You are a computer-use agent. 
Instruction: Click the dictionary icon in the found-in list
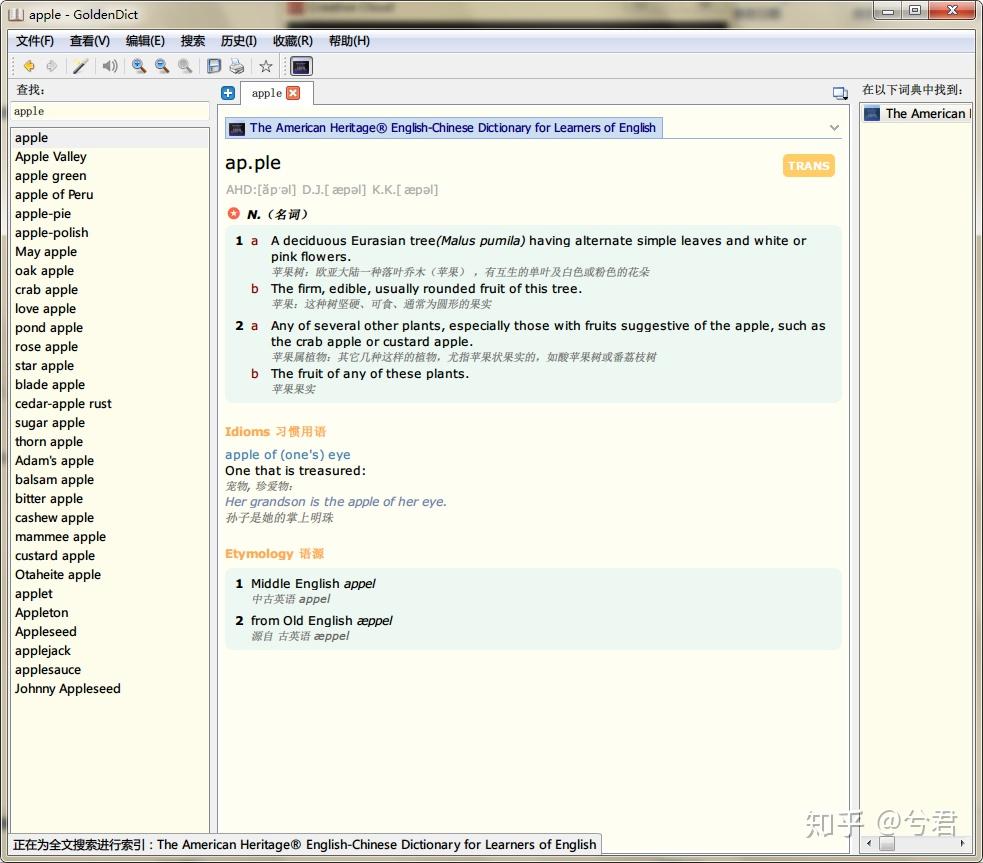(x=871, y=114)
